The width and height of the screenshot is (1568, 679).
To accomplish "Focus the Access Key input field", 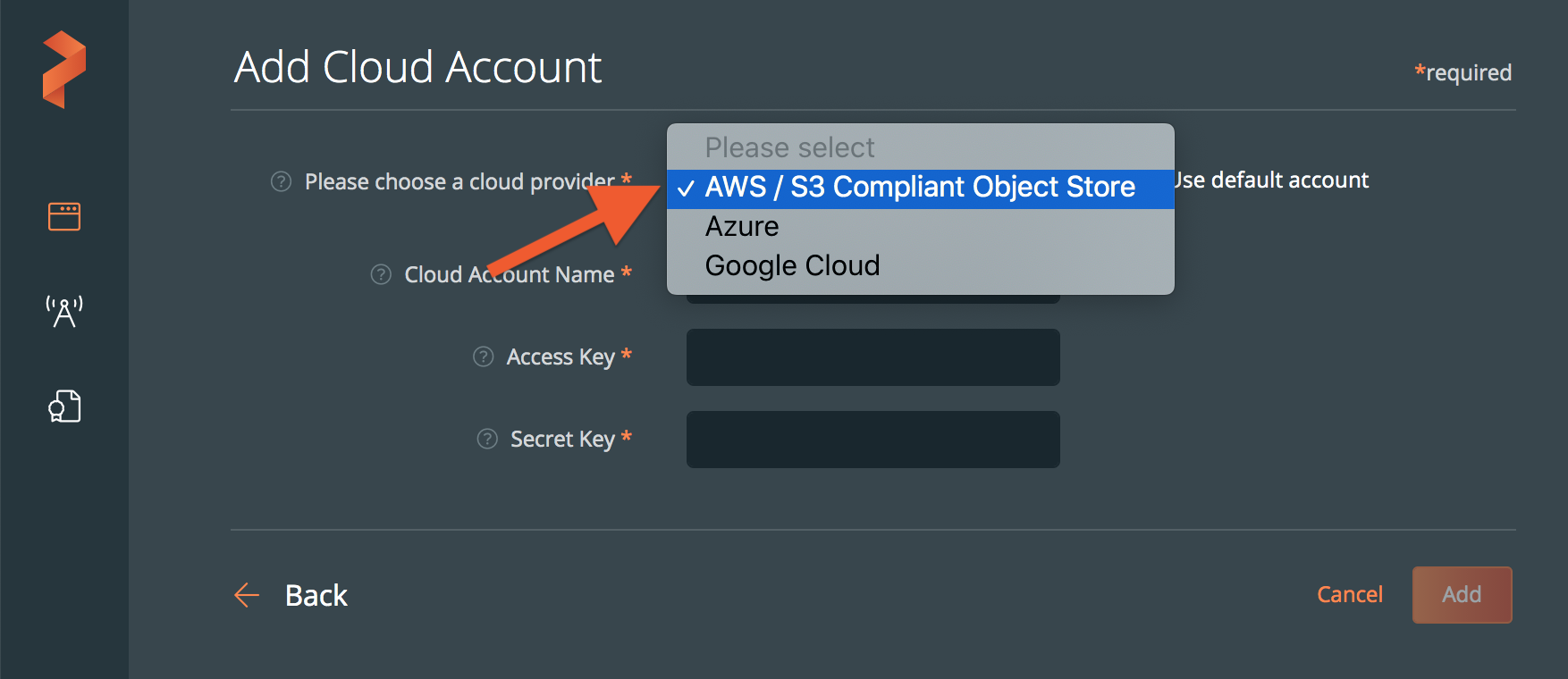I will click(873, 357).
